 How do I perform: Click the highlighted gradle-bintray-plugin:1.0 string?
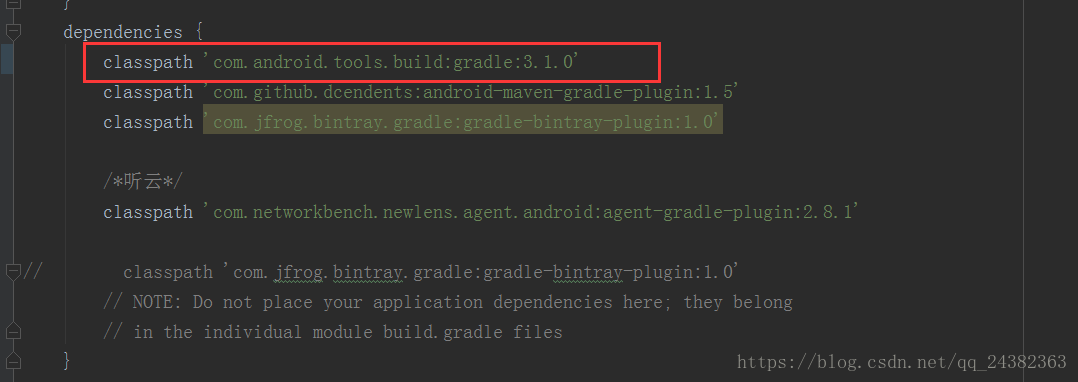coord(463,122)
